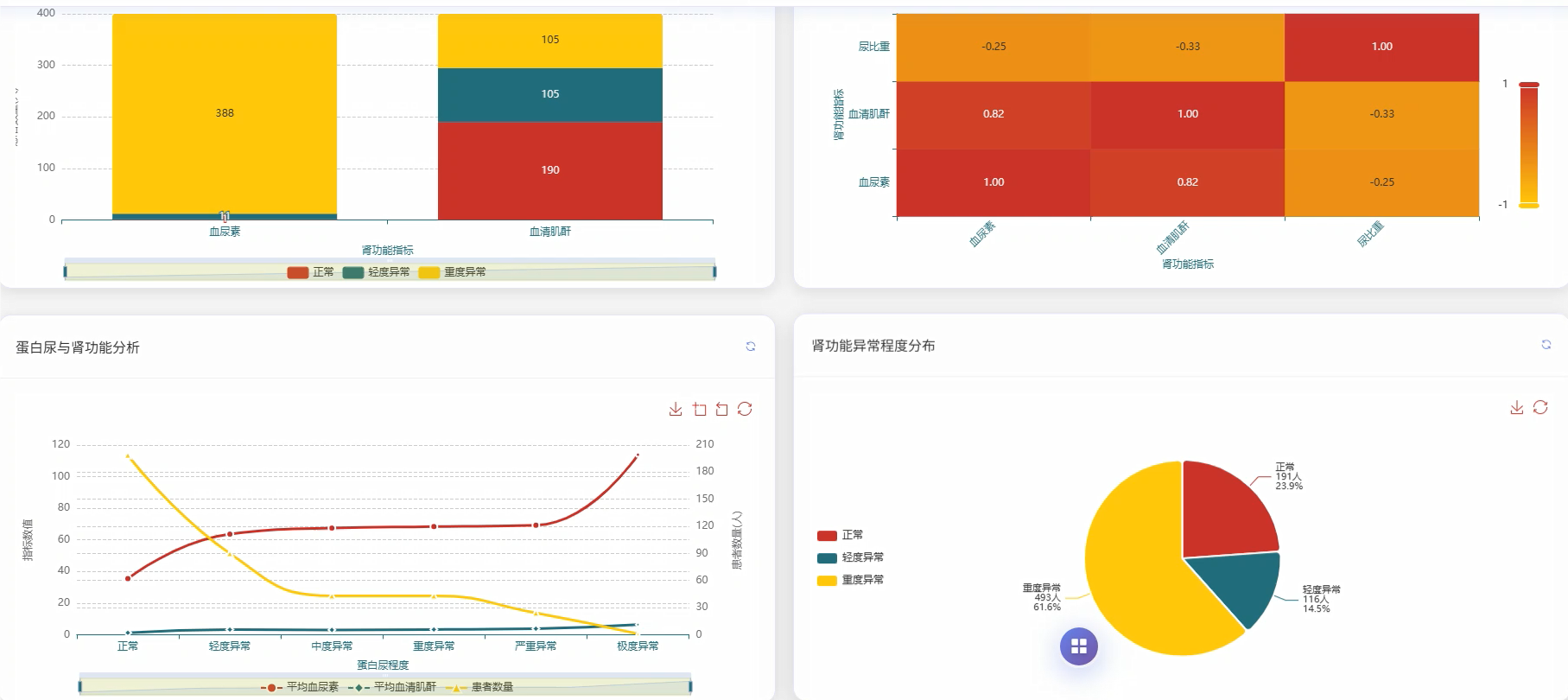Click the 蛋白尿与肾功能分析 card title
This screenshot has width=1568, height=700.
(78, 347)
